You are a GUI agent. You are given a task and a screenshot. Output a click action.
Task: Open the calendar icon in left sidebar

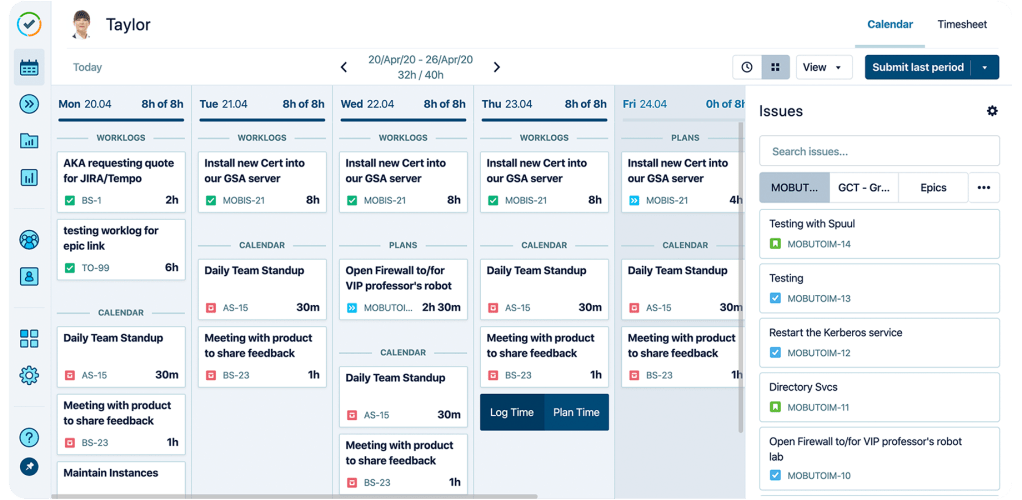(29, 68)
